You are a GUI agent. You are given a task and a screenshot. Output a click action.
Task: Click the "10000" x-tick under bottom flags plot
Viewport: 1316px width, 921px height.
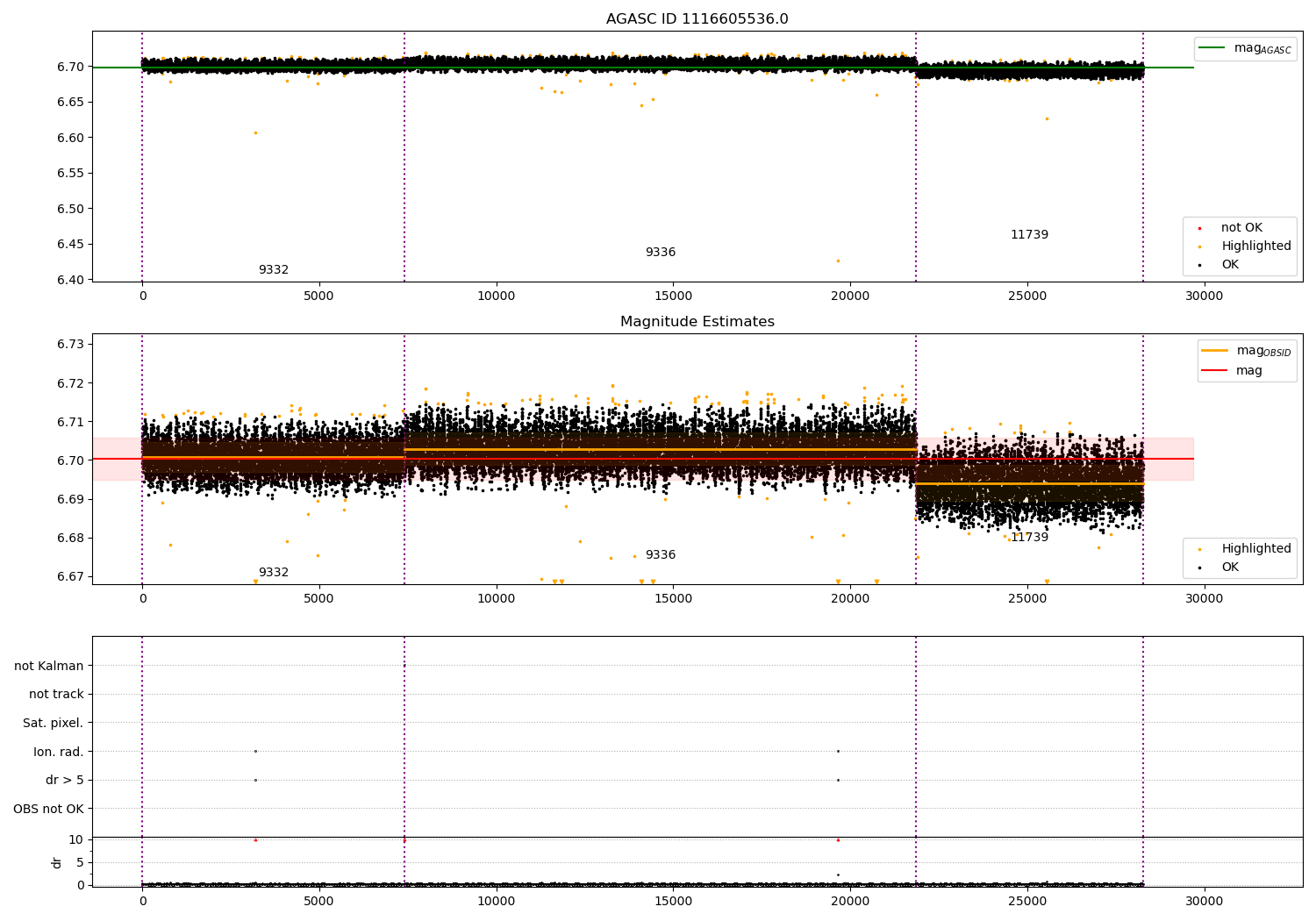point(496,902)
